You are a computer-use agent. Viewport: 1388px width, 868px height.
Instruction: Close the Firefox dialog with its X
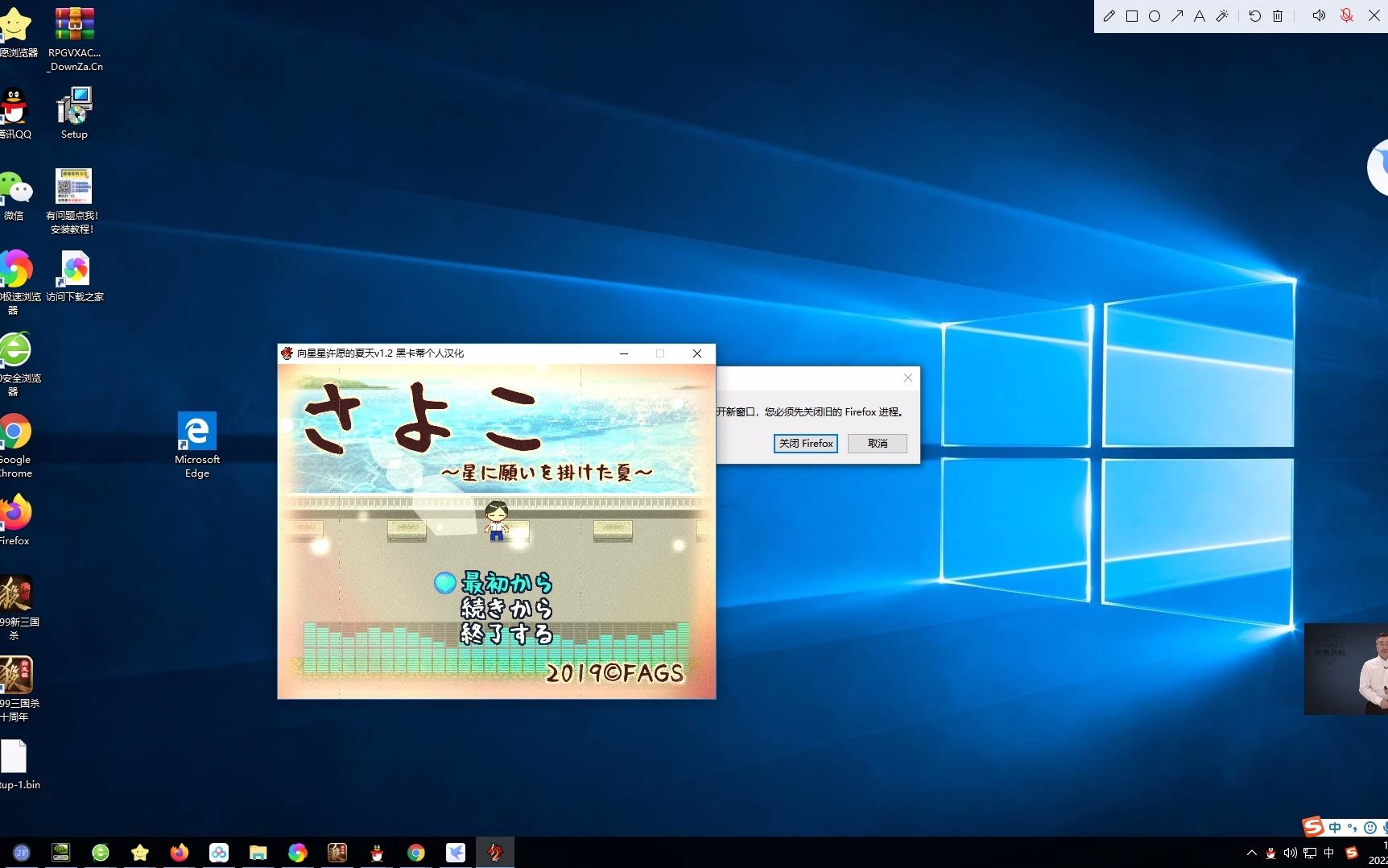(907, 378)
